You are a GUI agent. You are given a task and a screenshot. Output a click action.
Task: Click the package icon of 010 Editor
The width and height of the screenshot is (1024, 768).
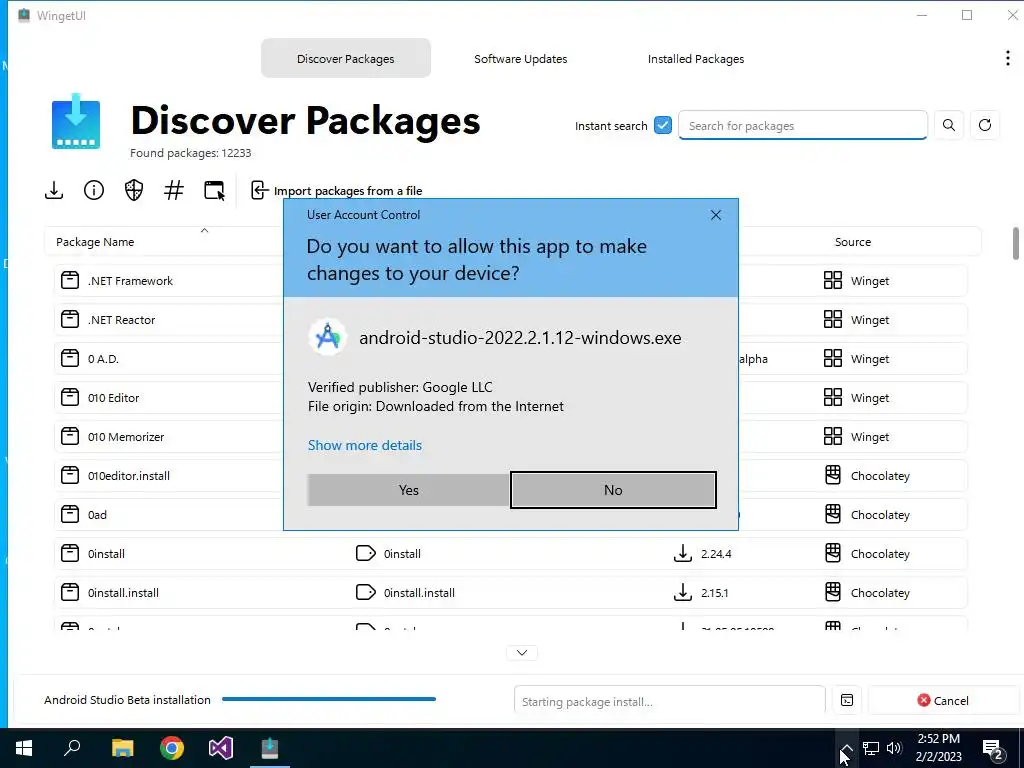click(70, 398)
